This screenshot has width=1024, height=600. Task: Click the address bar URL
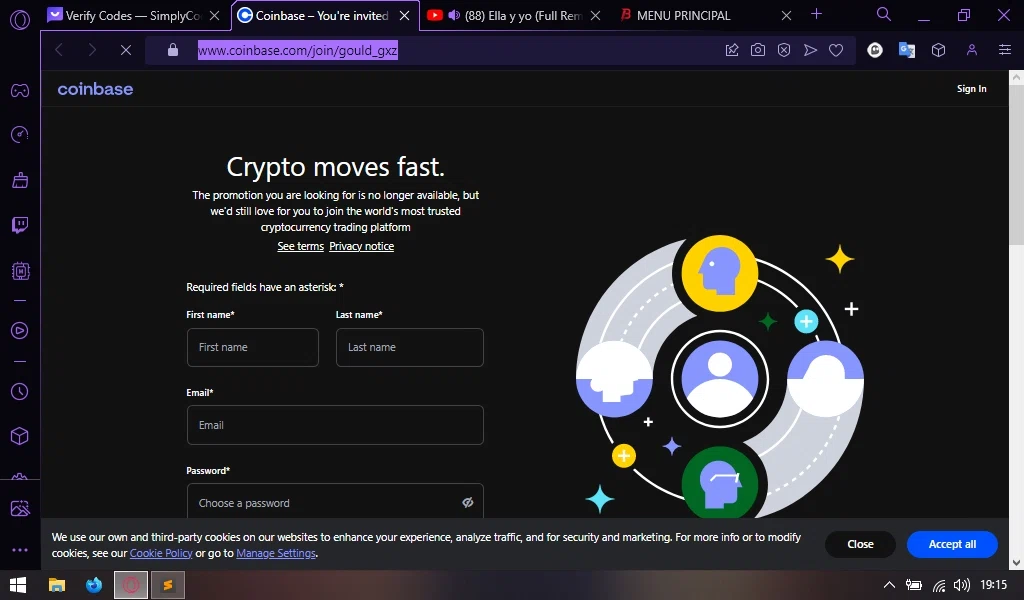click(x=298, y=50)
